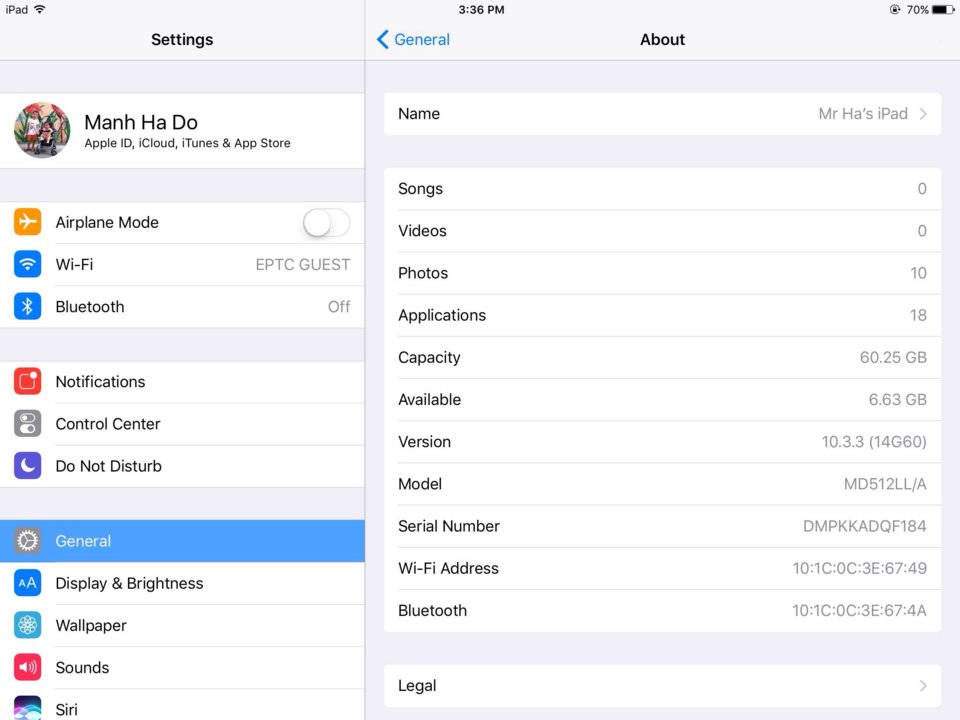Viewport: 960px width, 720px height.
Task: Open Manh Ha Do Apple ID account
Action: [182, 130]
